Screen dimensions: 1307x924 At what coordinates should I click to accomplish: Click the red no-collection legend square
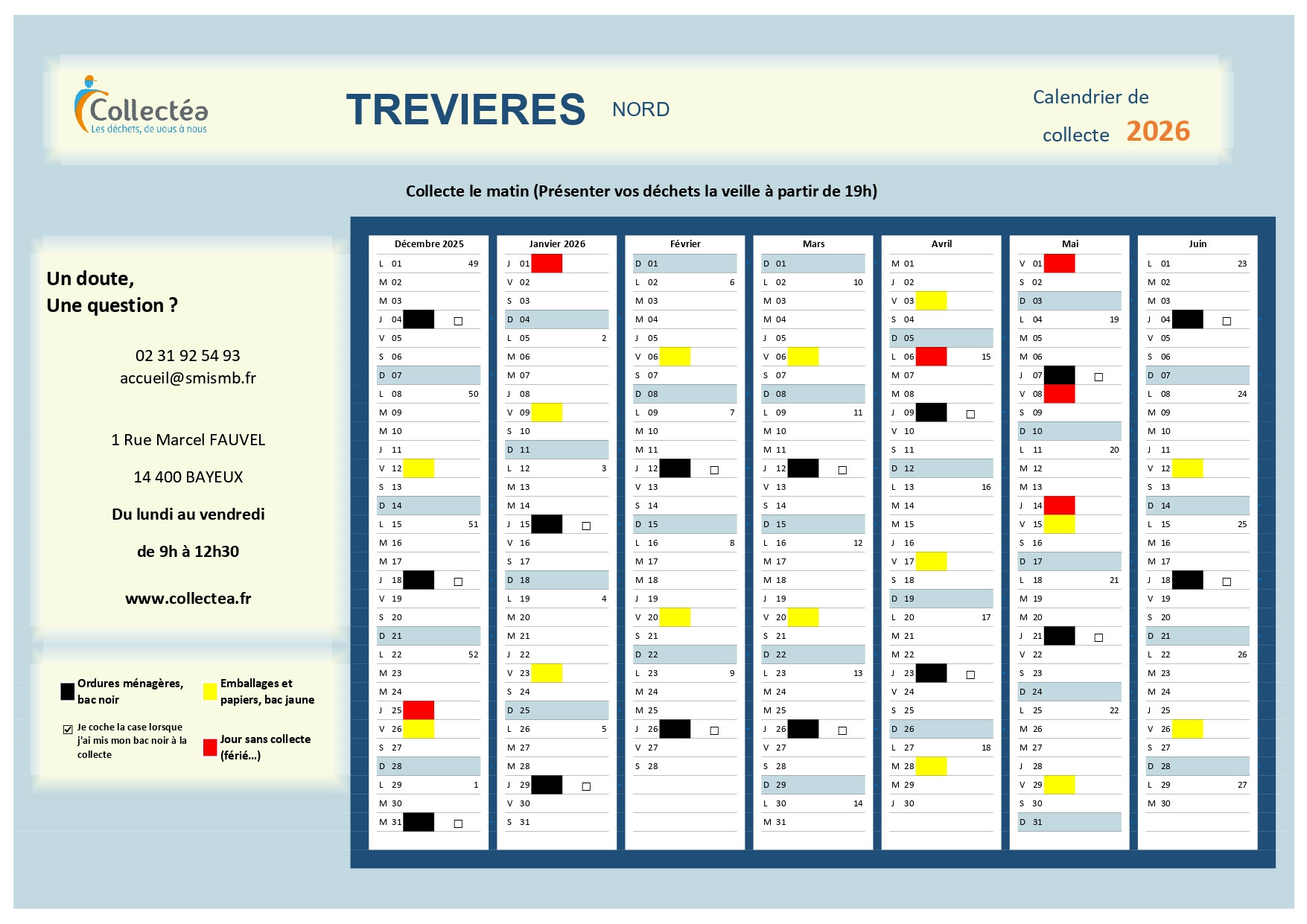click(210, 748)
